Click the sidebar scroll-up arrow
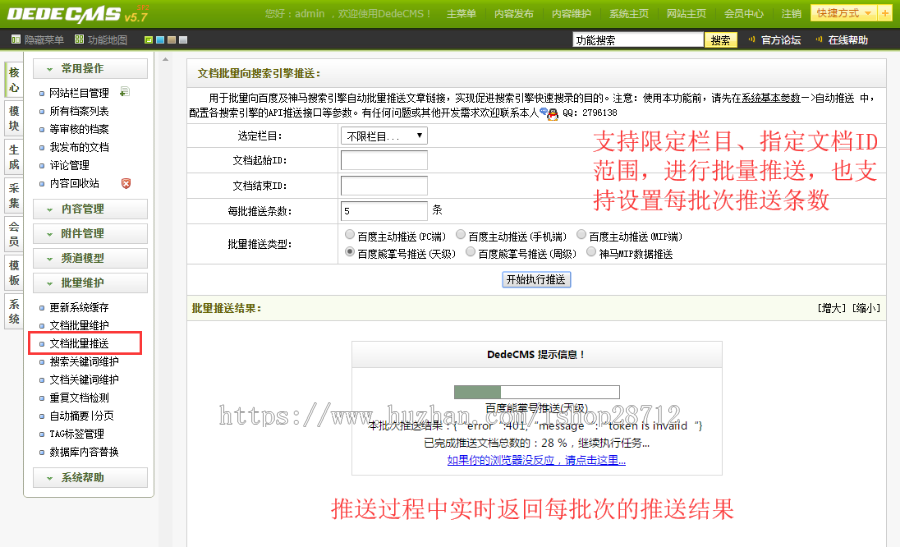 click(165, 60)
